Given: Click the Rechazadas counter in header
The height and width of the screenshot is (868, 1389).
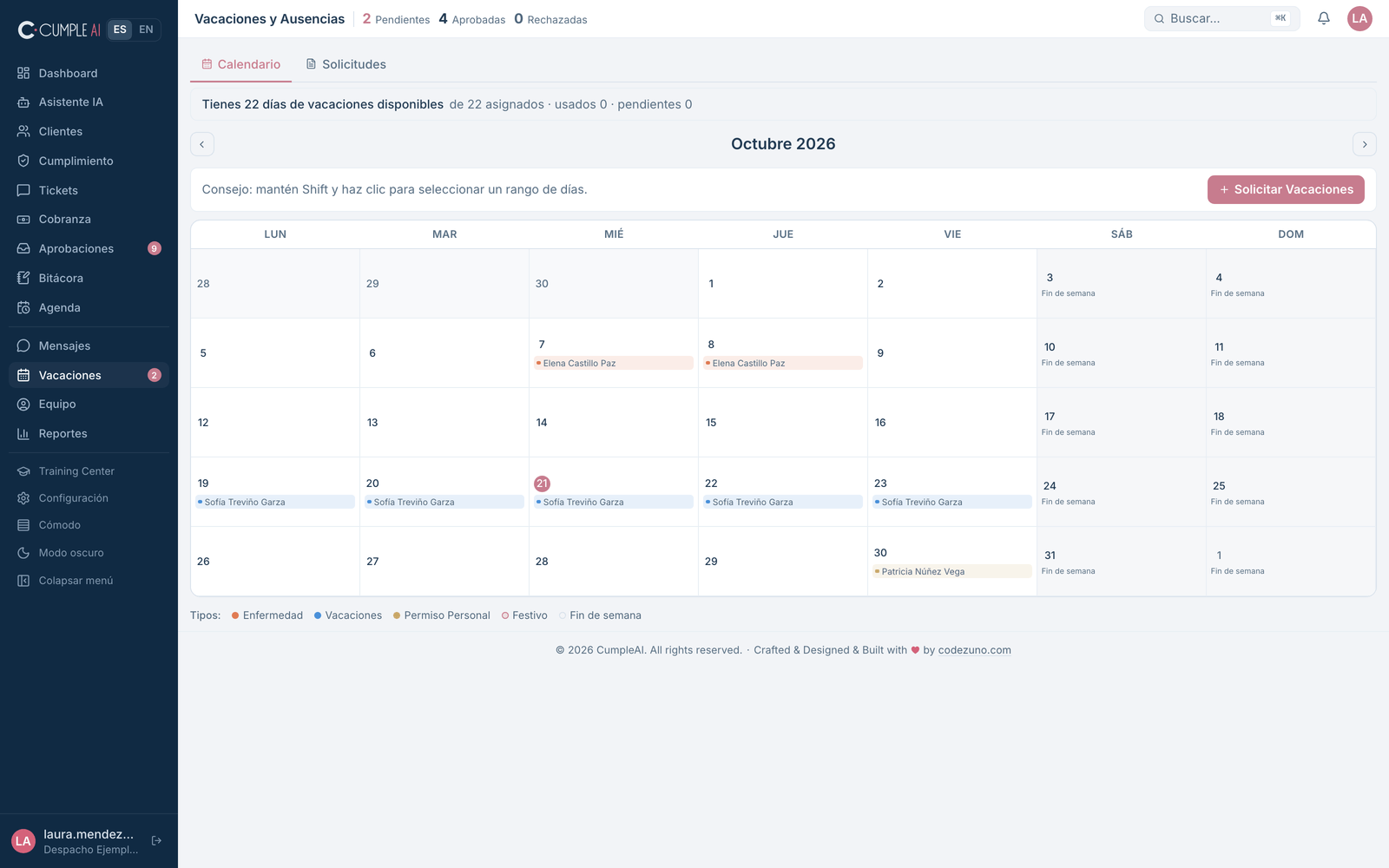Looking at the screenshot, I should (550, 19).
